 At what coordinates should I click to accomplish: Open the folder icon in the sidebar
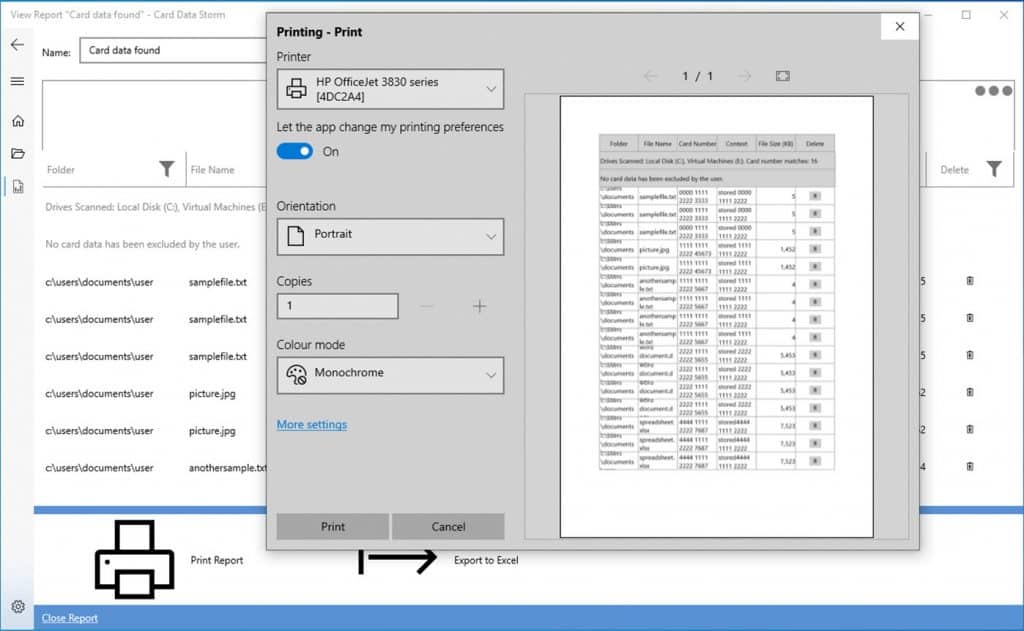pos(17,153)
